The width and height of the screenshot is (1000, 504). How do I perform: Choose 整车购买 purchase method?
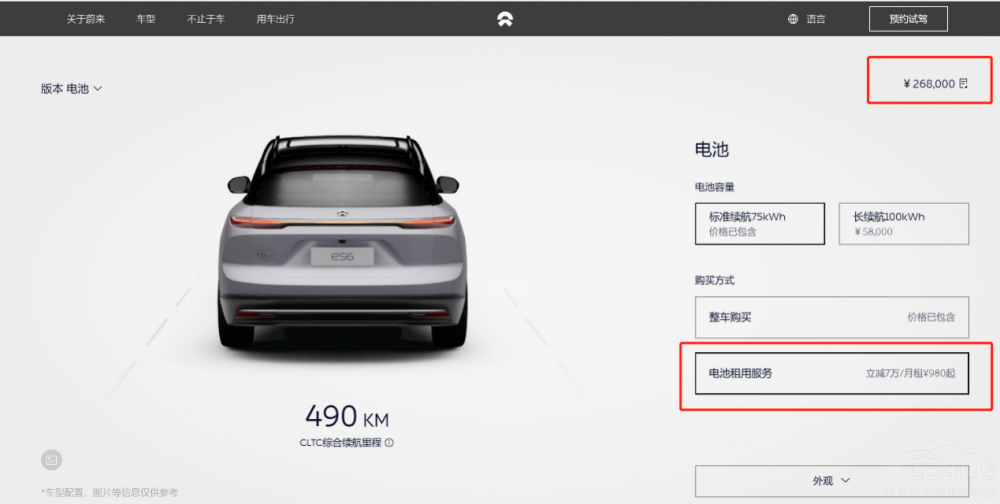(832, 317)
